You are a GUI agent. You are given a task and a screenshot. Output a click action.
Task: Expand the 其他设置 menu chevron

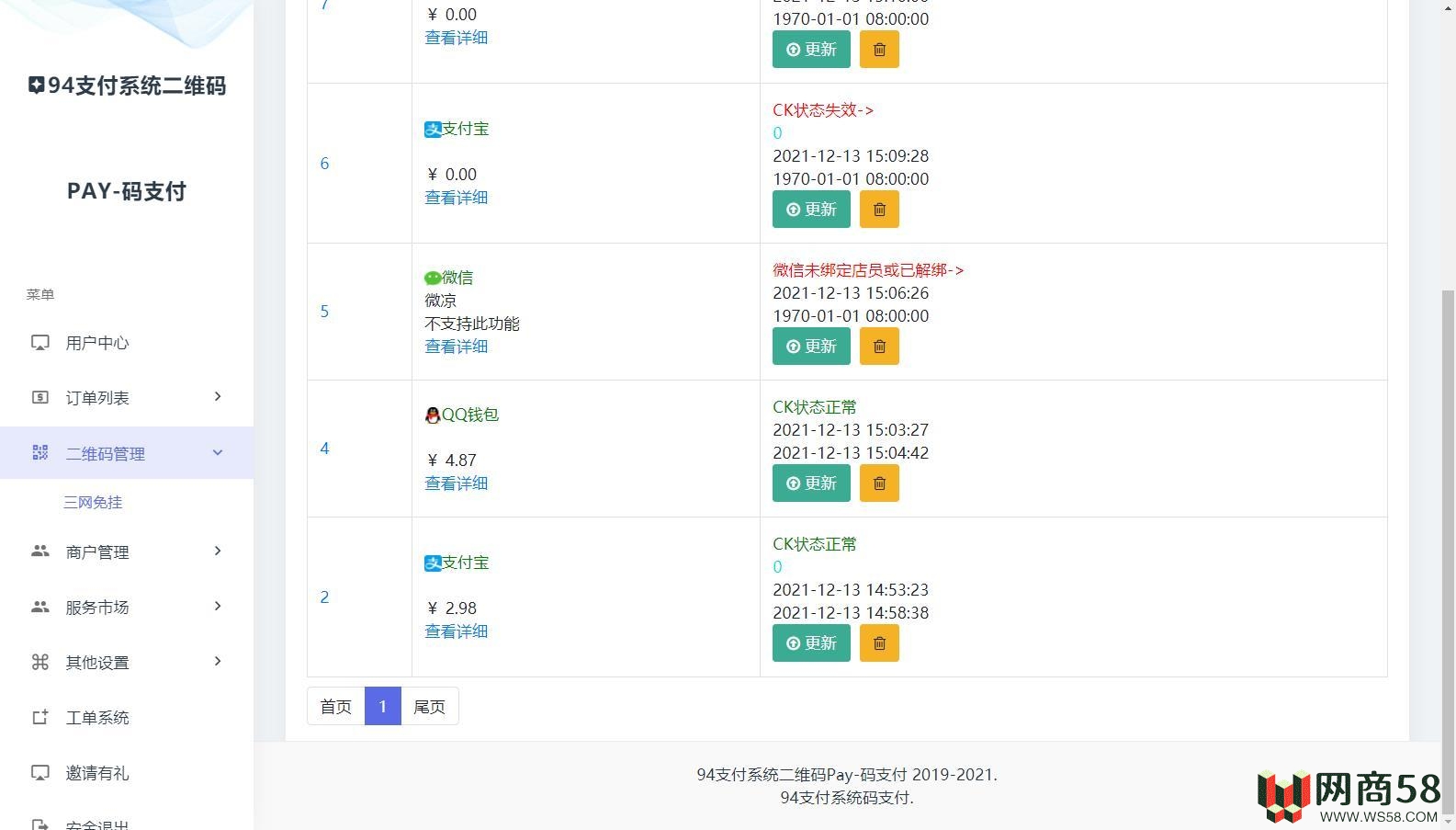coord(218,661)
